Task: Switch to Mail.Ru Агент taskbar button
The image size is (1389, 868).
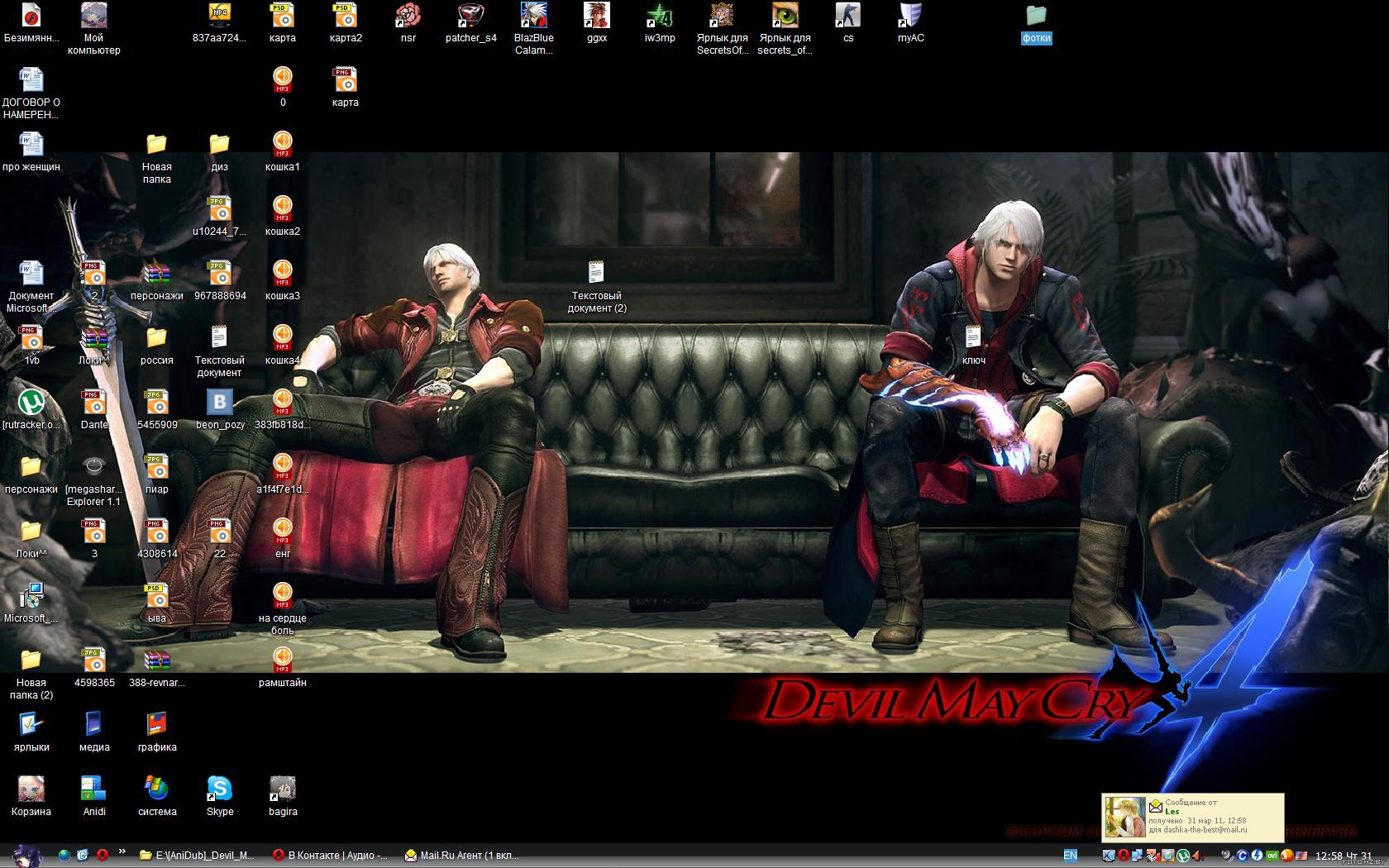Action: click(x=463, y=856)
